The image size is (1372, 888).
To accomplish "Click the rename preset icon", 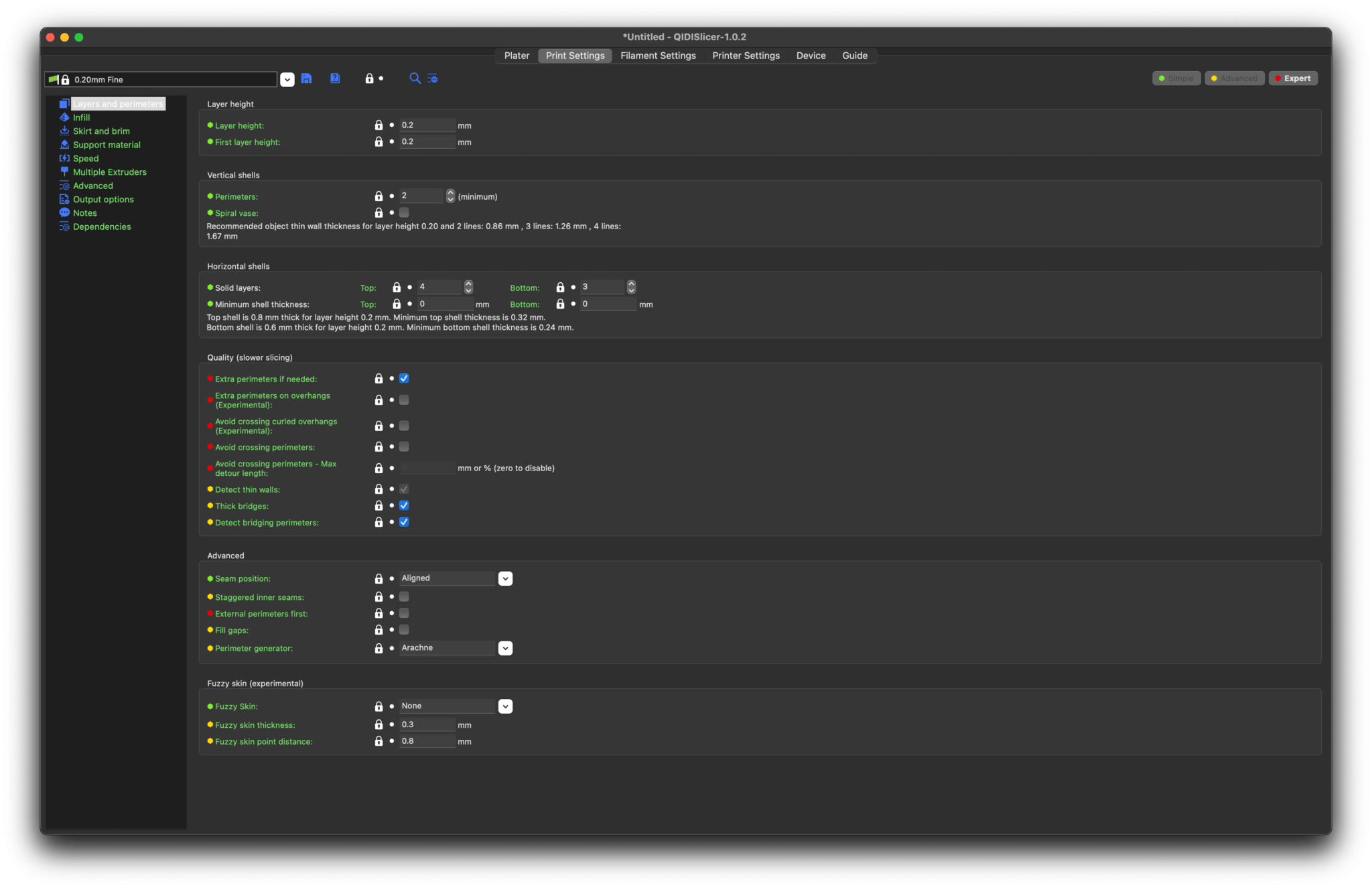I will tap(335, 78).
